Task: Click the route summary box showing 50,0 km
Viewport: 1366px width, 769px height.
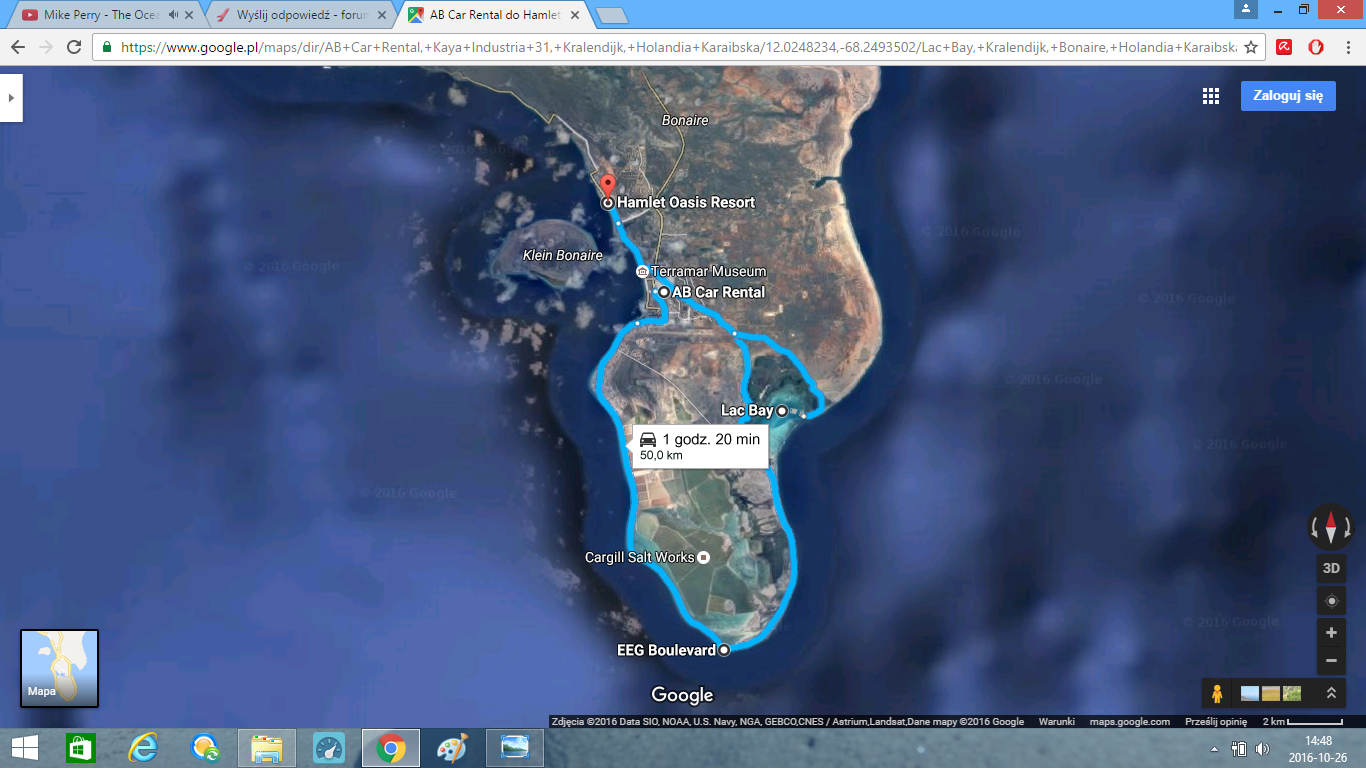Action: (700, 446)
